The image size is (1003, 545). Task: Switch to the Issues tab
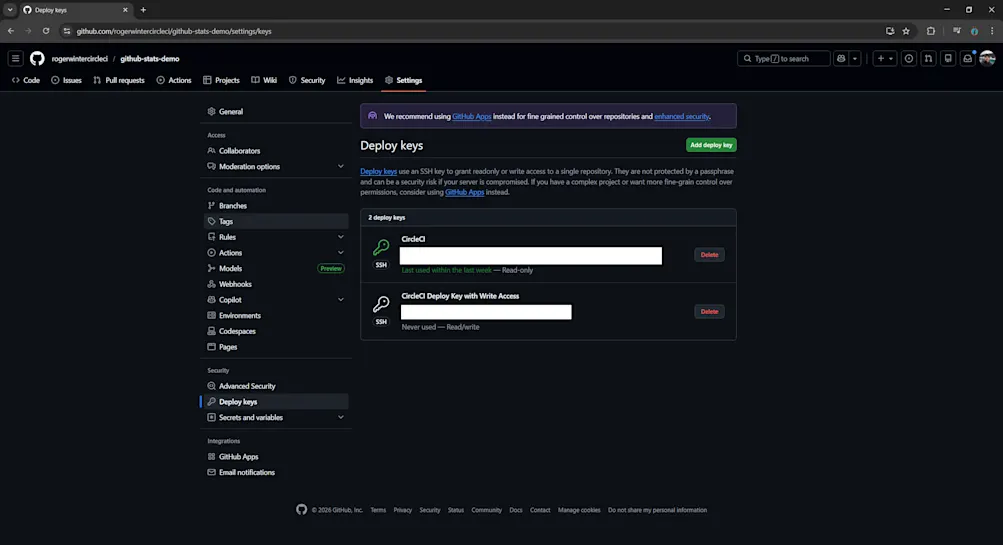pyautogui.click(x=67, y=80)
